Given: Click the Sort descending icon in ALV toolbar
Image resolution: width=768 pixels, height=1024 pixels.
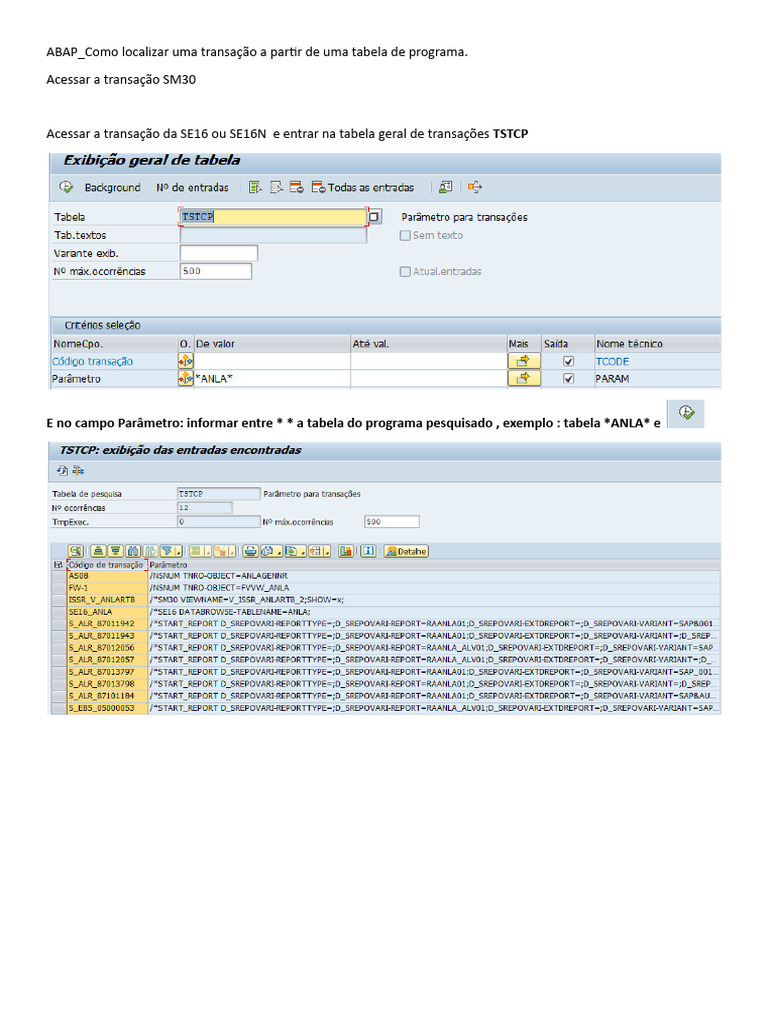Looking at the screenshot, I should pos(116,551).
